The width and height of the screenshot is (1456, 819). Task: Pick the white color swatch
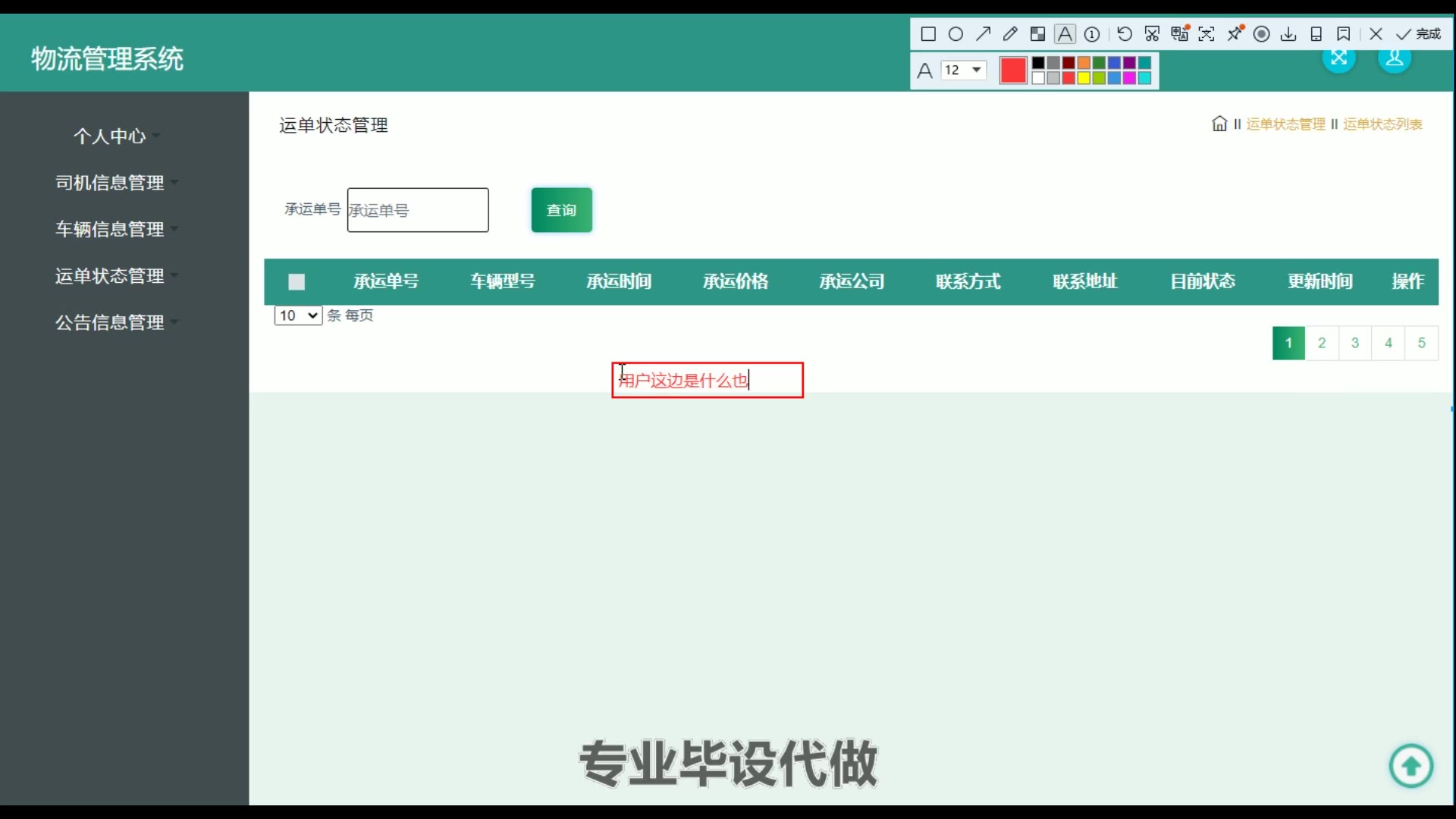[x=1038, y=78]
